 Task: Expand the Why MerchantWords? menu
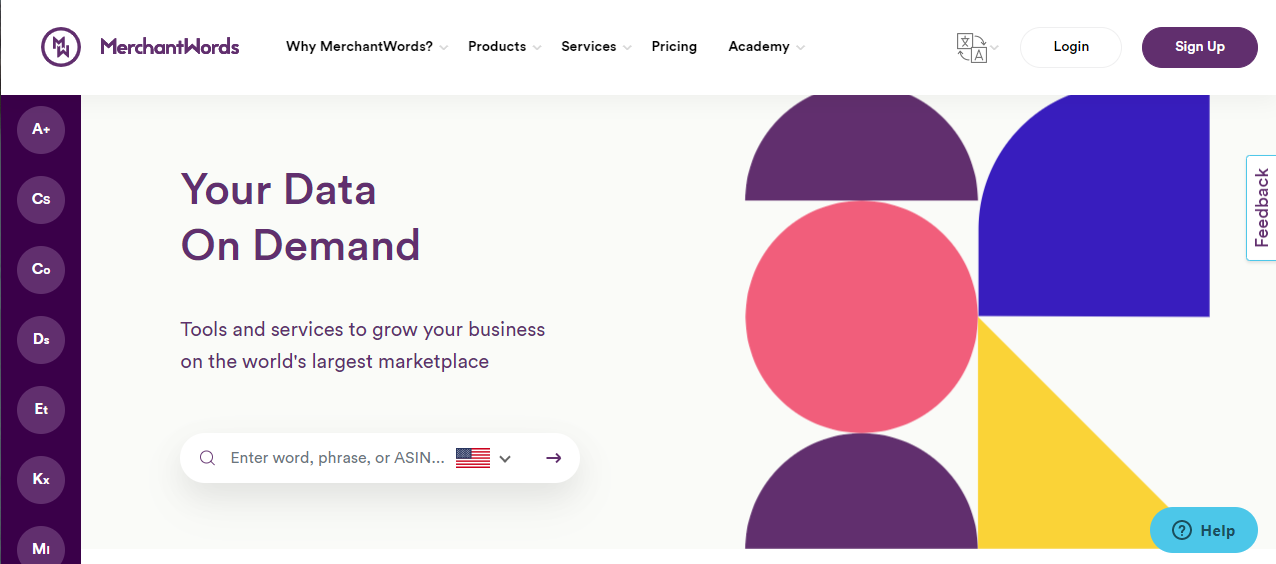coord(366,47)
